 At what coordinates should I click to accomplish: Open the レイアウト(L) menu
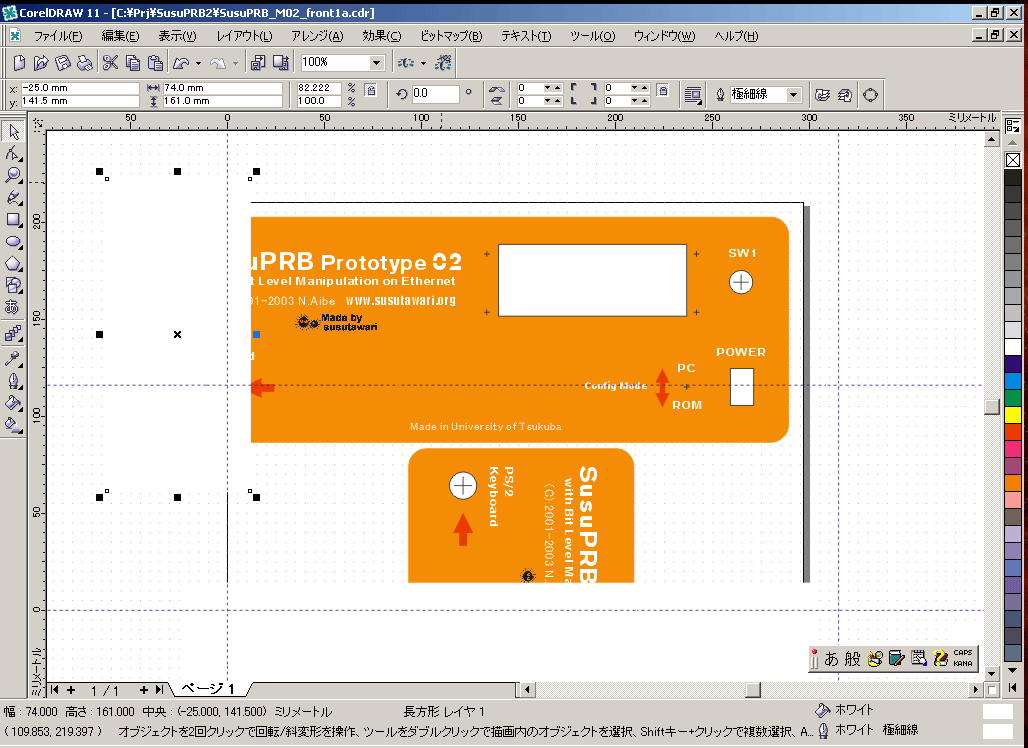coord(244,36)
